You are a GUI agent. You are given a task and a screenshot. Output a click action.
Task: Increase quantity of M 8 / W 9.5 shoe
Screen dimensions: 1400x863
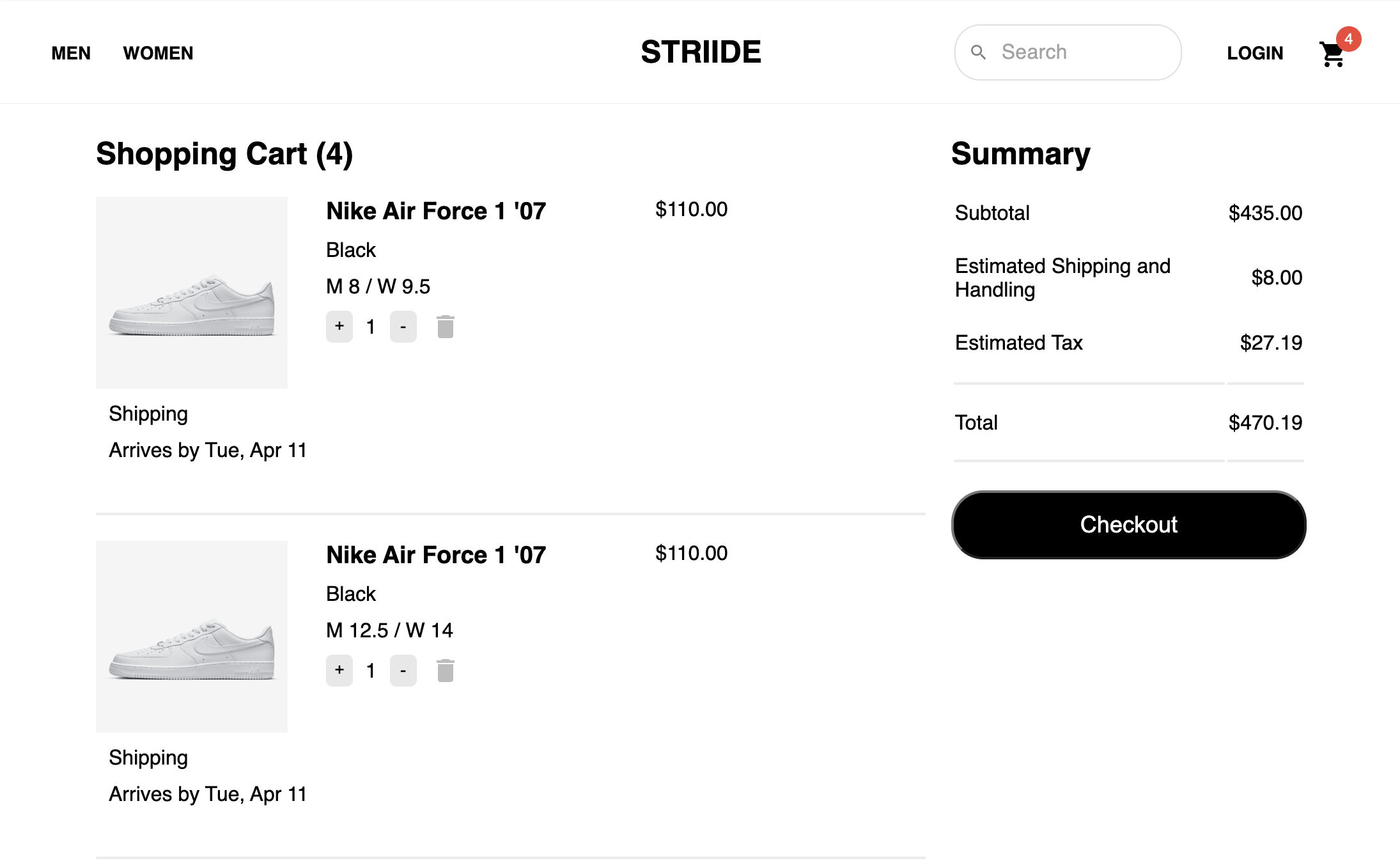coord(339,327)
